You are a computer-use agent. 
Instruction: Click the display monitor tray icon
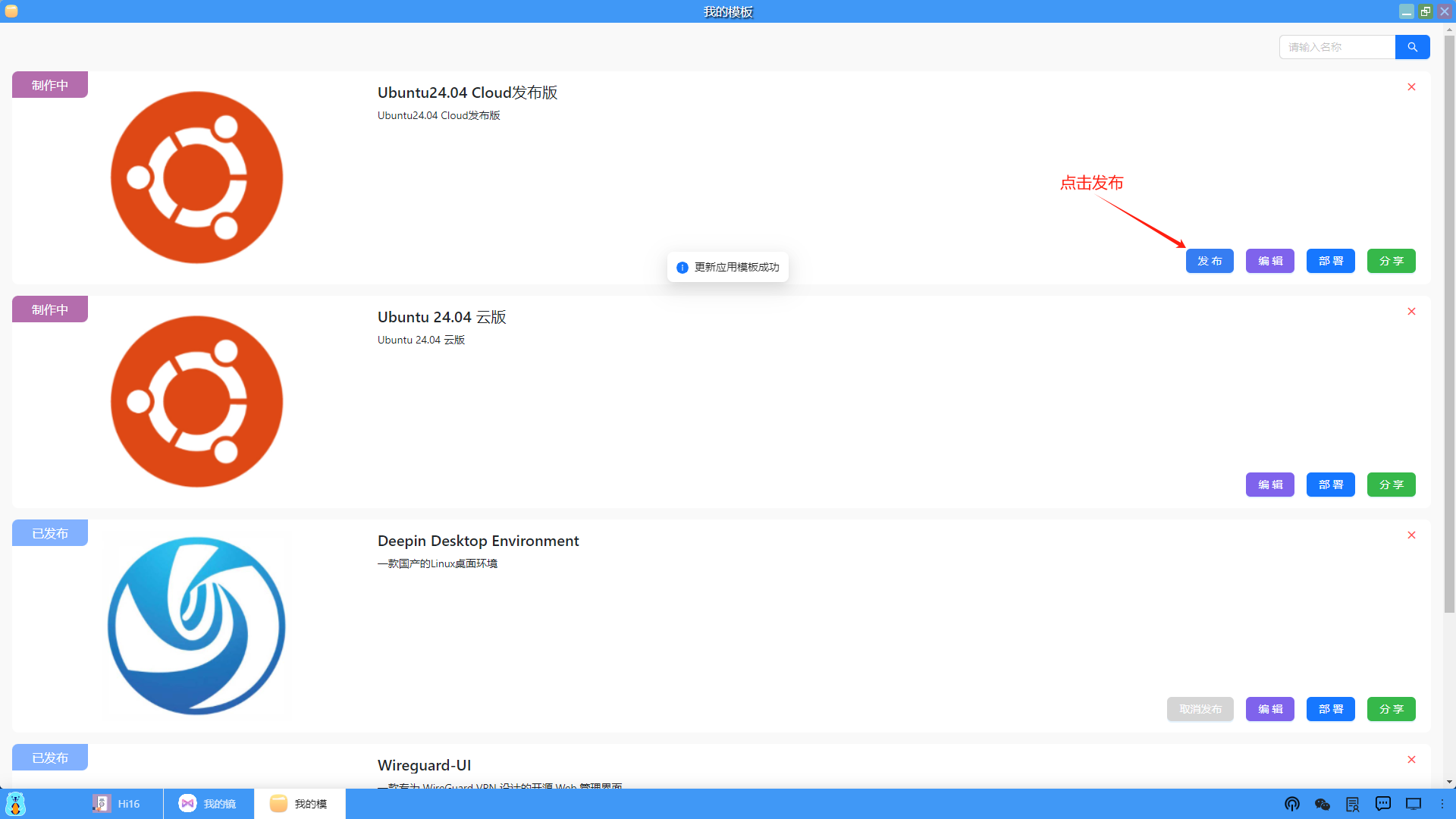tap(1414, 804)
